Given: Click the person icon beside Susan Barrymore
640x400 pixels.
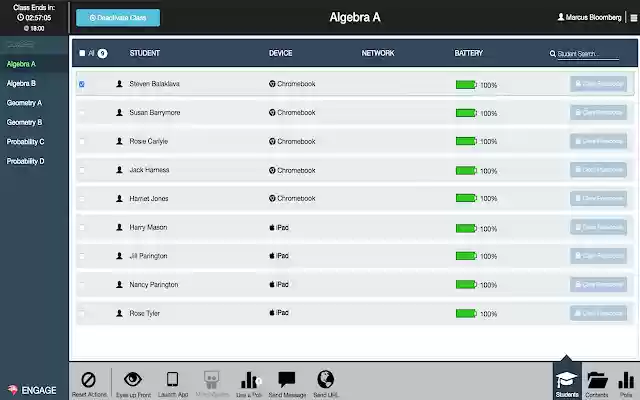Looking at the screenshot, I should (119, 112).
